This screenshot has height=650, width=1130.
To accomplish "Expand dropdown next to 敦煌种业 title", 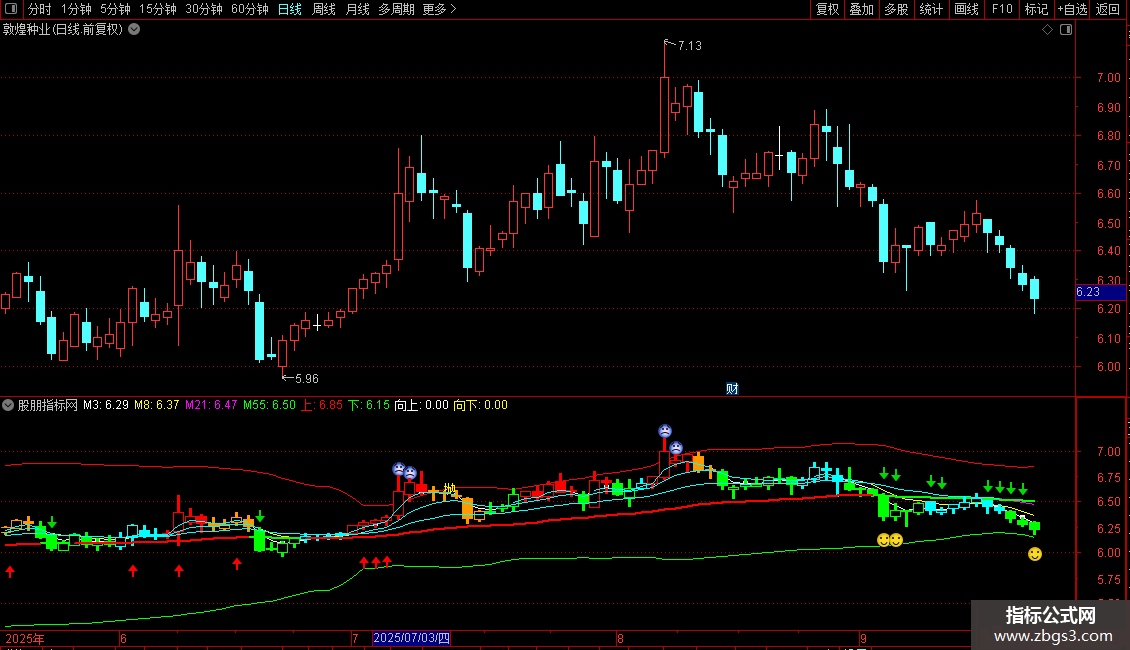I will [x=134, y=30].
